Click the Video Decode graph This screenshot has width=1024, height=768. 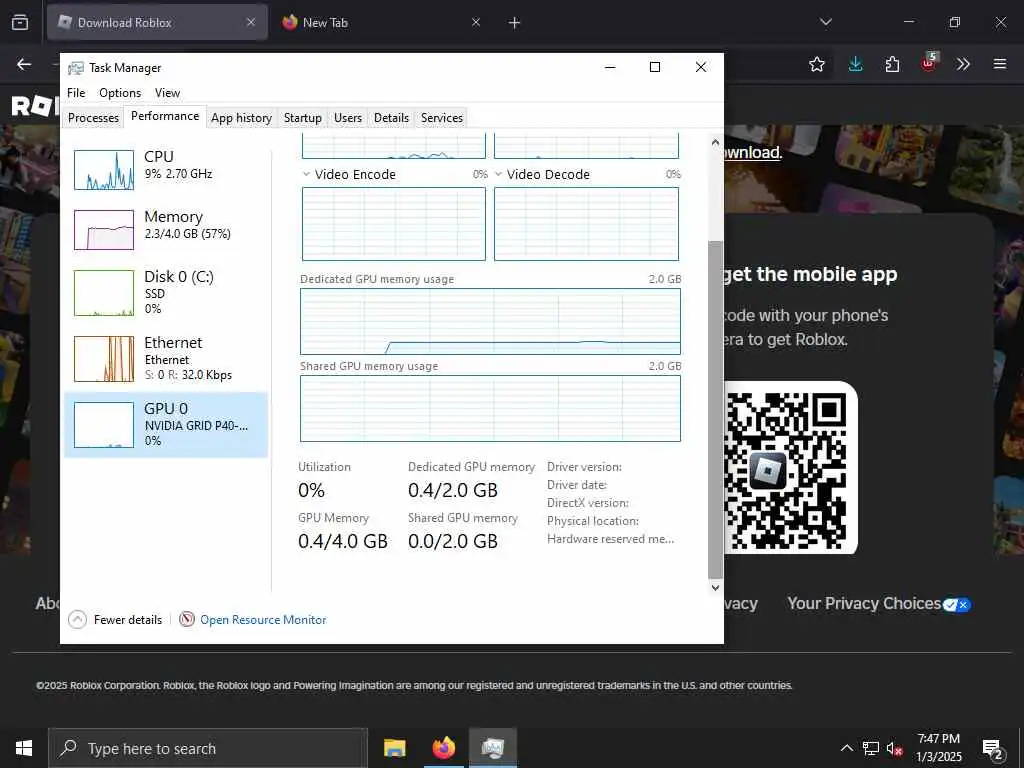[586, 224]
